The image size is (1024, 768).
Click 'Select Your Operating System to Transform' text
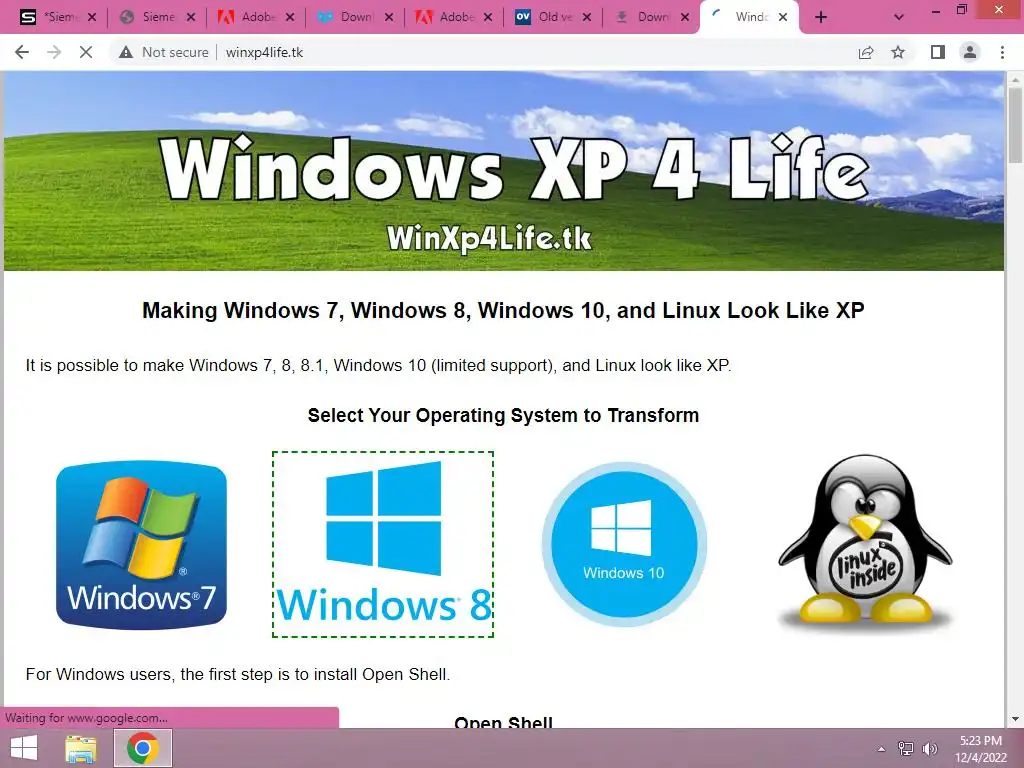click(x=504, y=415)
